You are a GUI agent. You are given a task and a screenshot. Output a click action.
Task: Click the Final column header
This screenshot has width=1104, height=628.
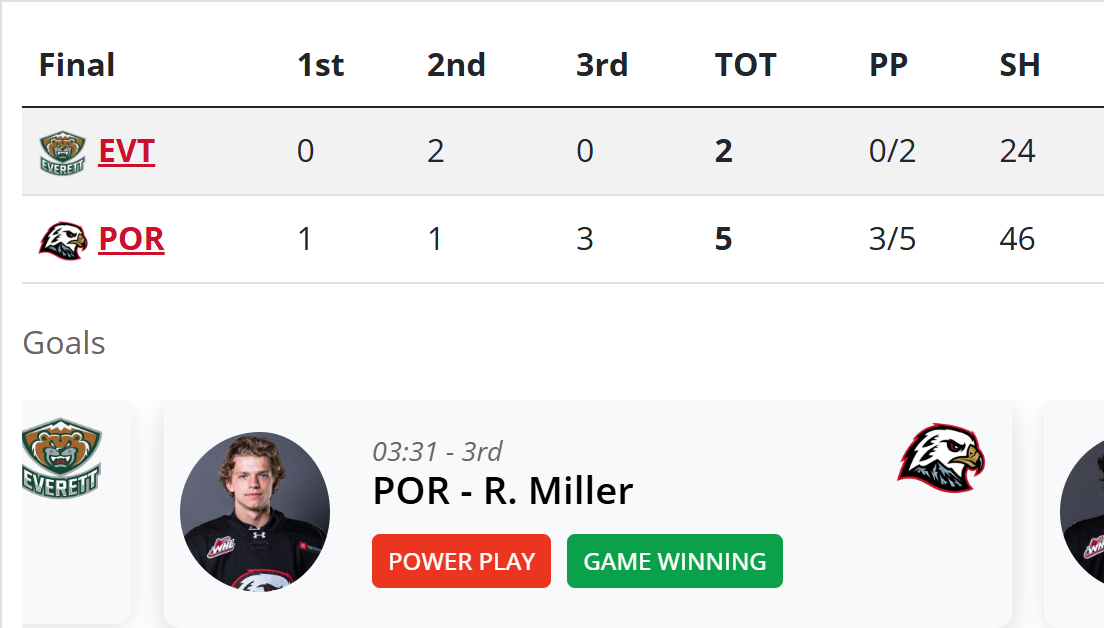pyautogui.click(x=77, y=66)
